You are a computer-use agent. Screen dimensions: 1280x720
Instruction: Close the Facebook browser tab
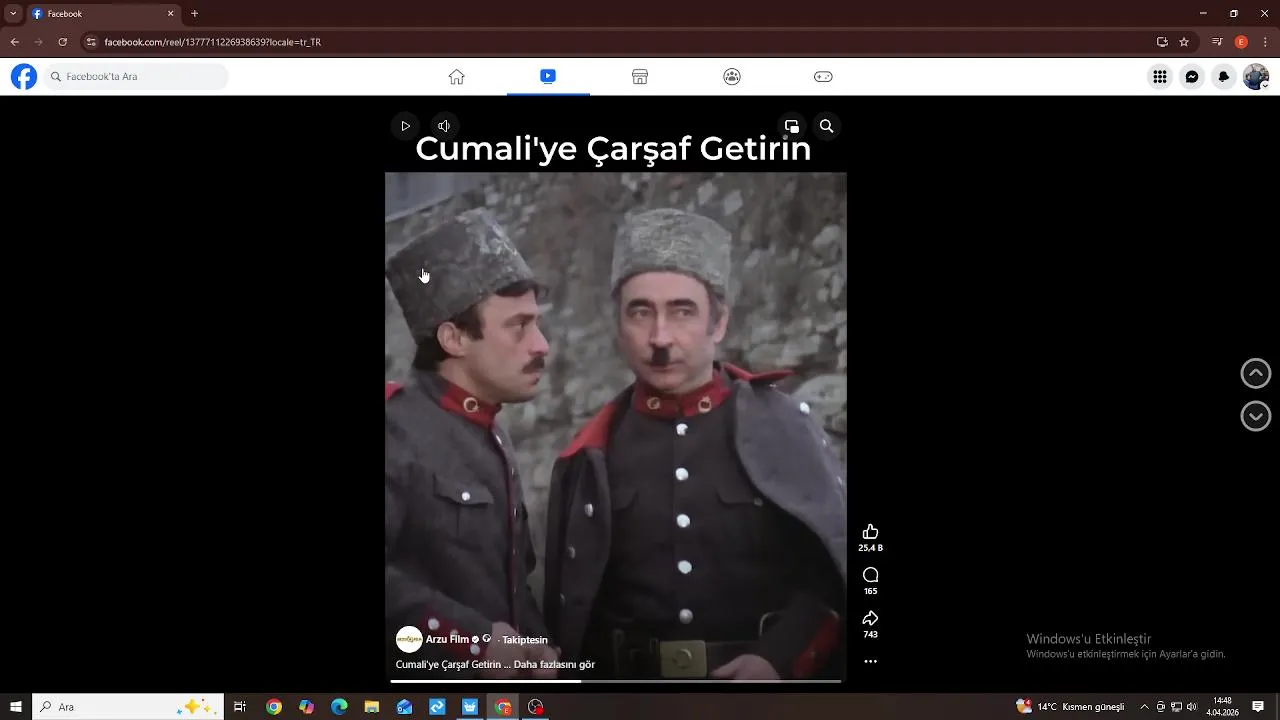coord(170,14)
